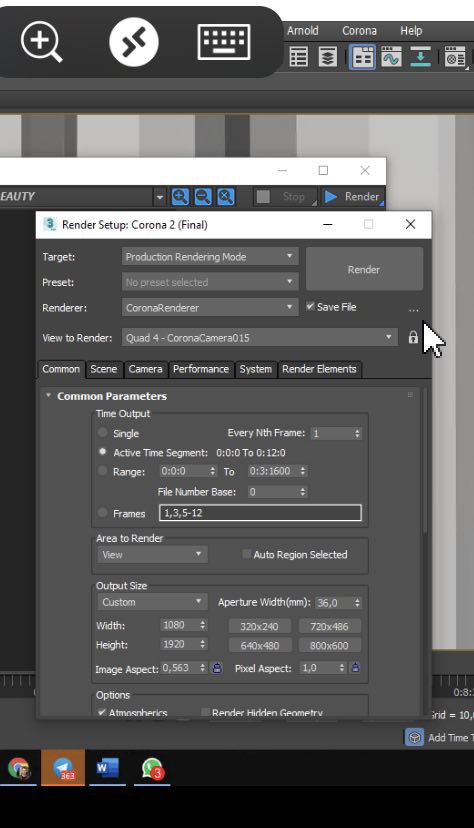The image size is (474, 828).
Task: Open the Scene Explorer toolbar icon
Action: (x=299, y=57)
